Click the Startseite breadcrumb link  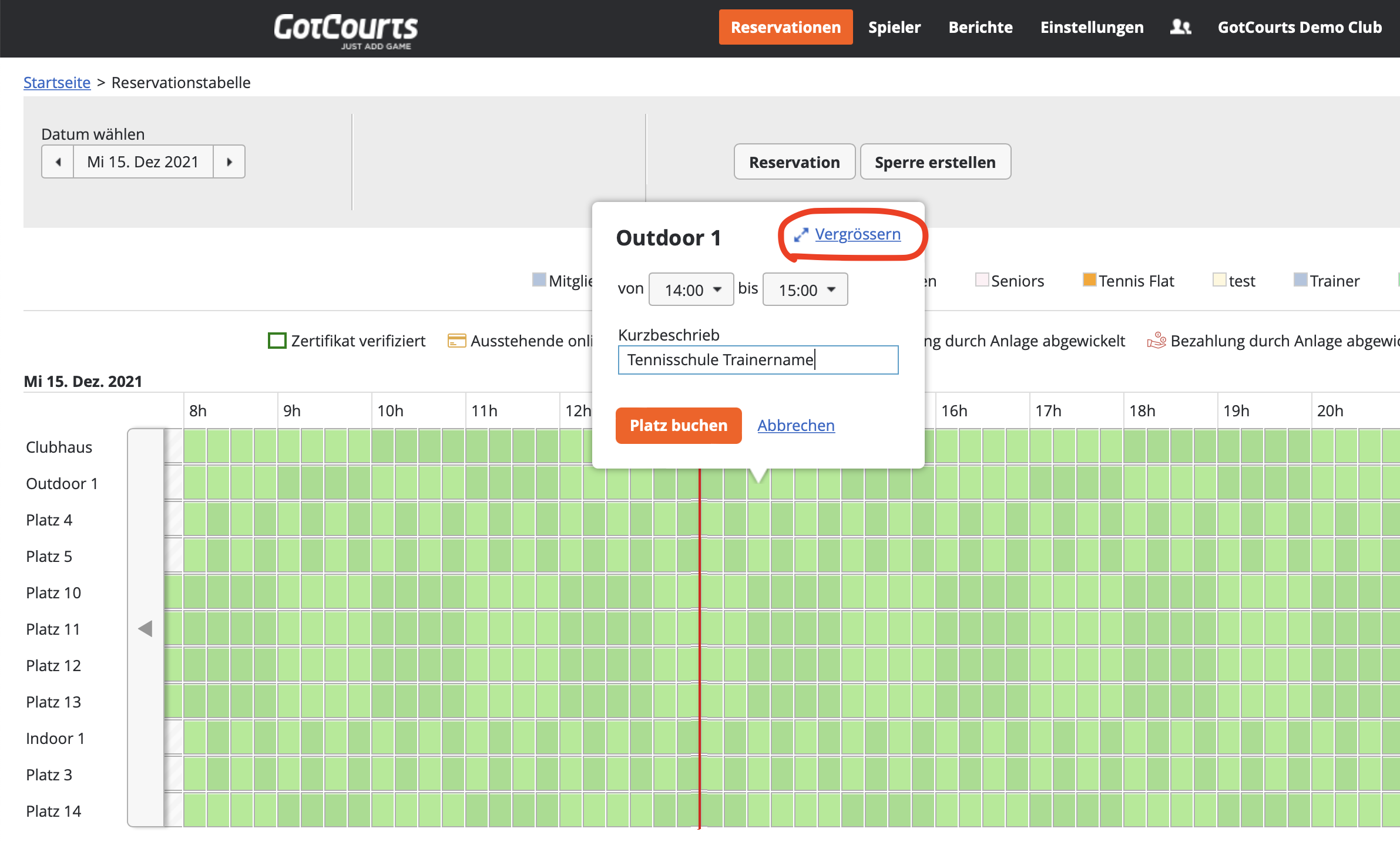57,82
